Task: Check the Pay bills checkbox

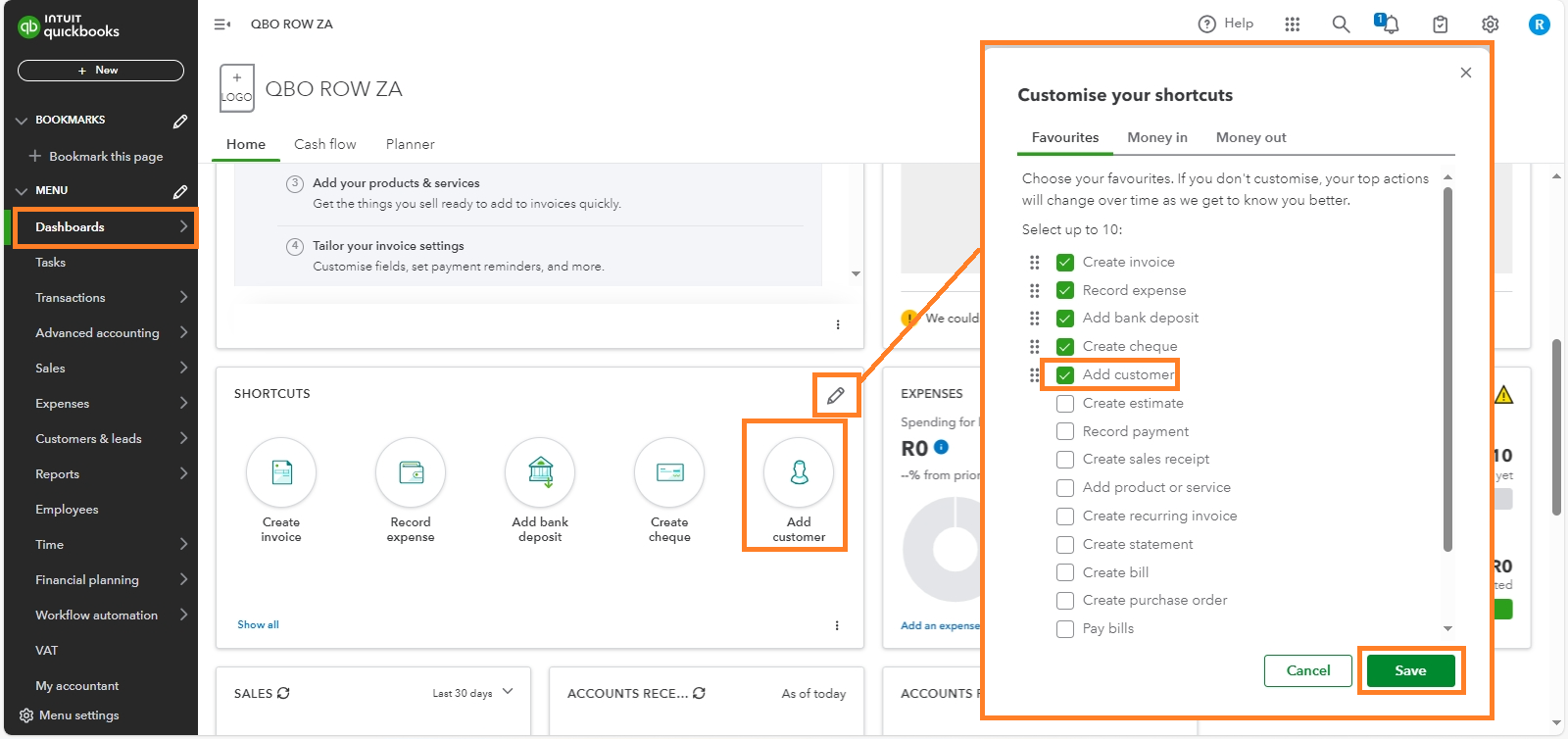Action: click(1065, 628)
